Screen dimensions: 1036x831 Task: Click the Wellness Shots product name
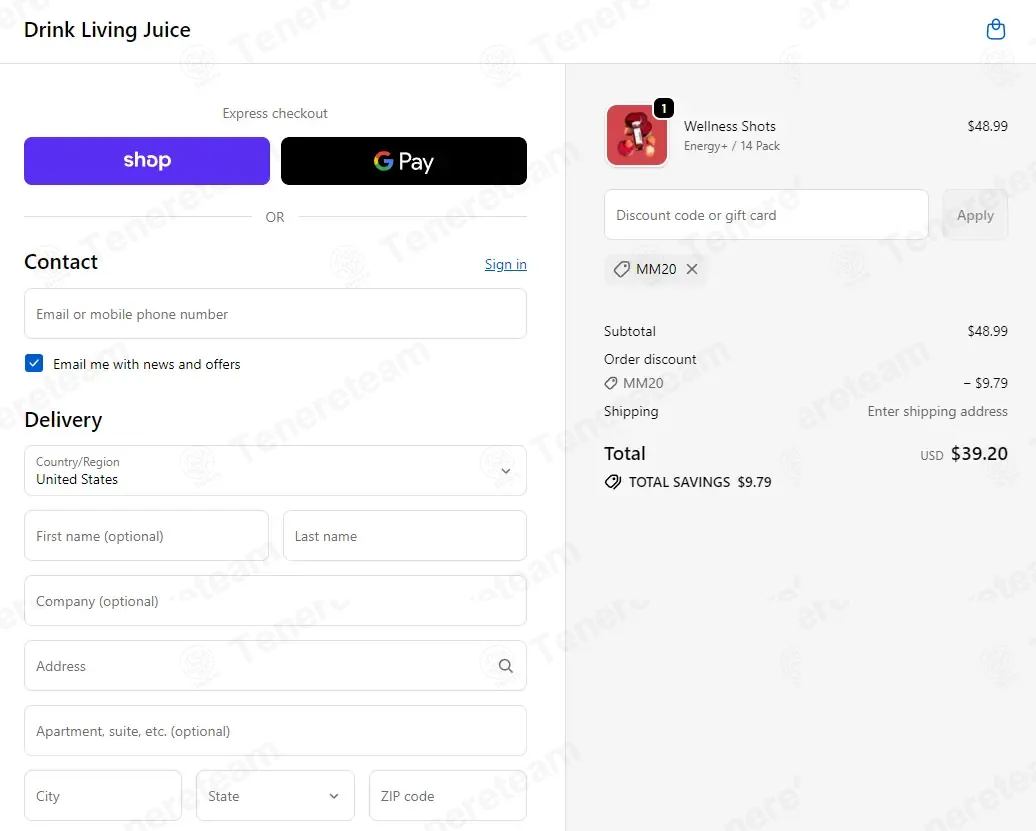[729, 126]
